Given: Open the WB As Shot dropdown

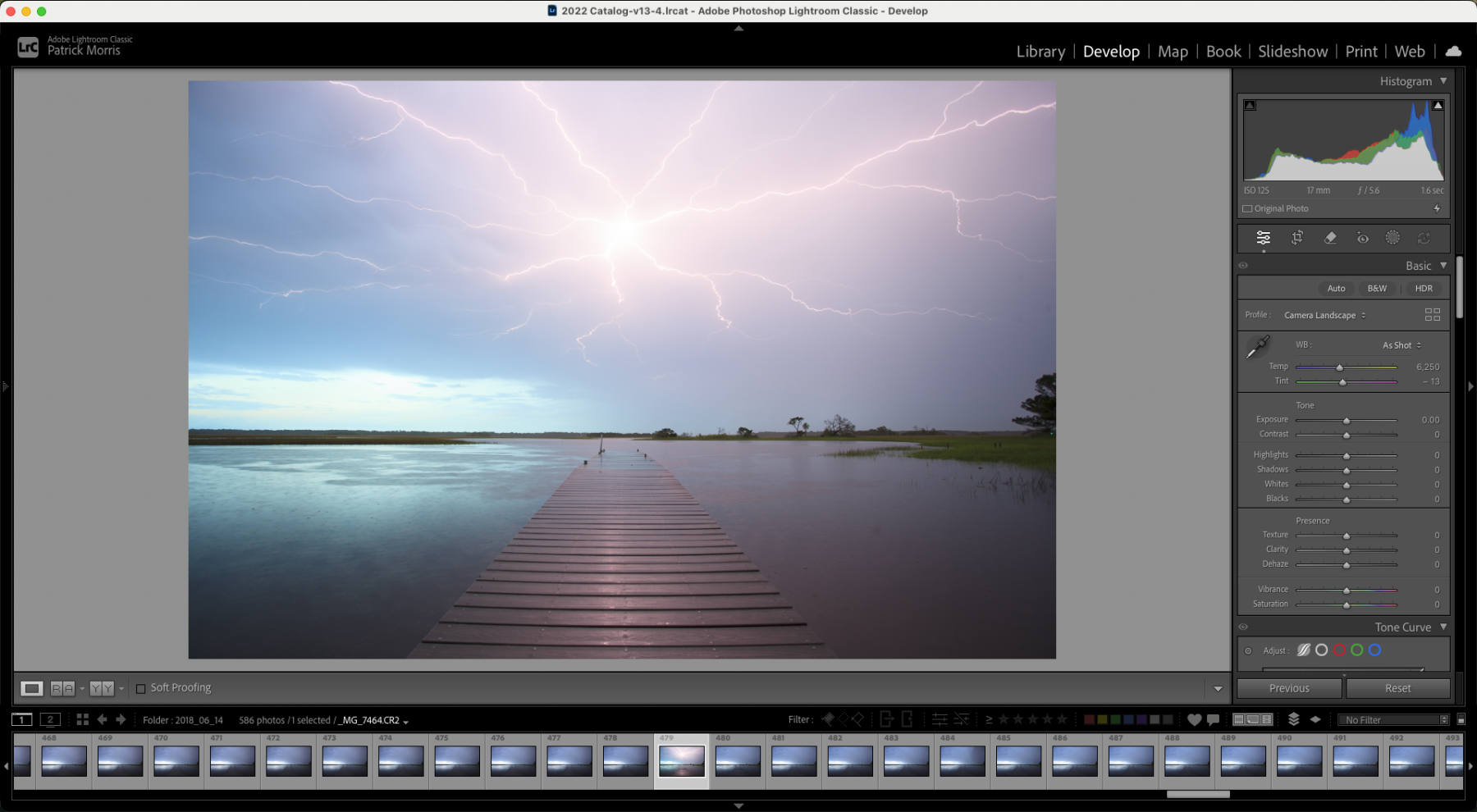Looking at the screenshot, I should (1402, 345).
